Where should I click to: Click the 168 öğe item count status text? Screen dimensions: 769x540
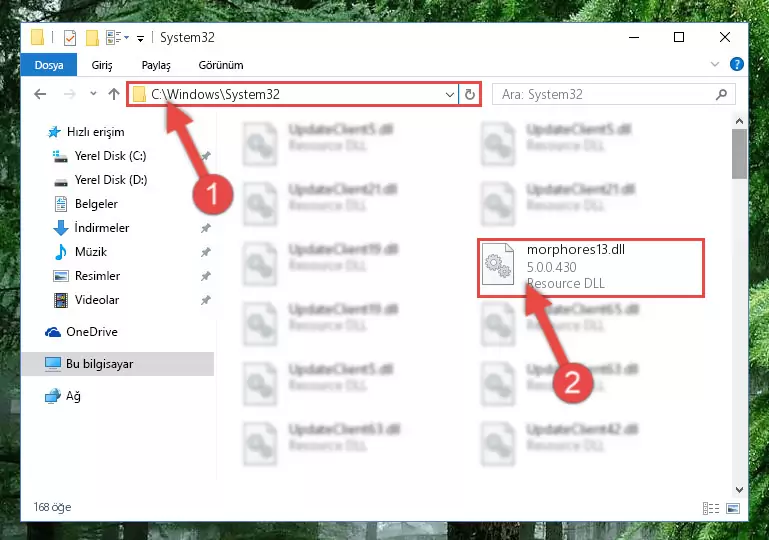tap(52, 507)
